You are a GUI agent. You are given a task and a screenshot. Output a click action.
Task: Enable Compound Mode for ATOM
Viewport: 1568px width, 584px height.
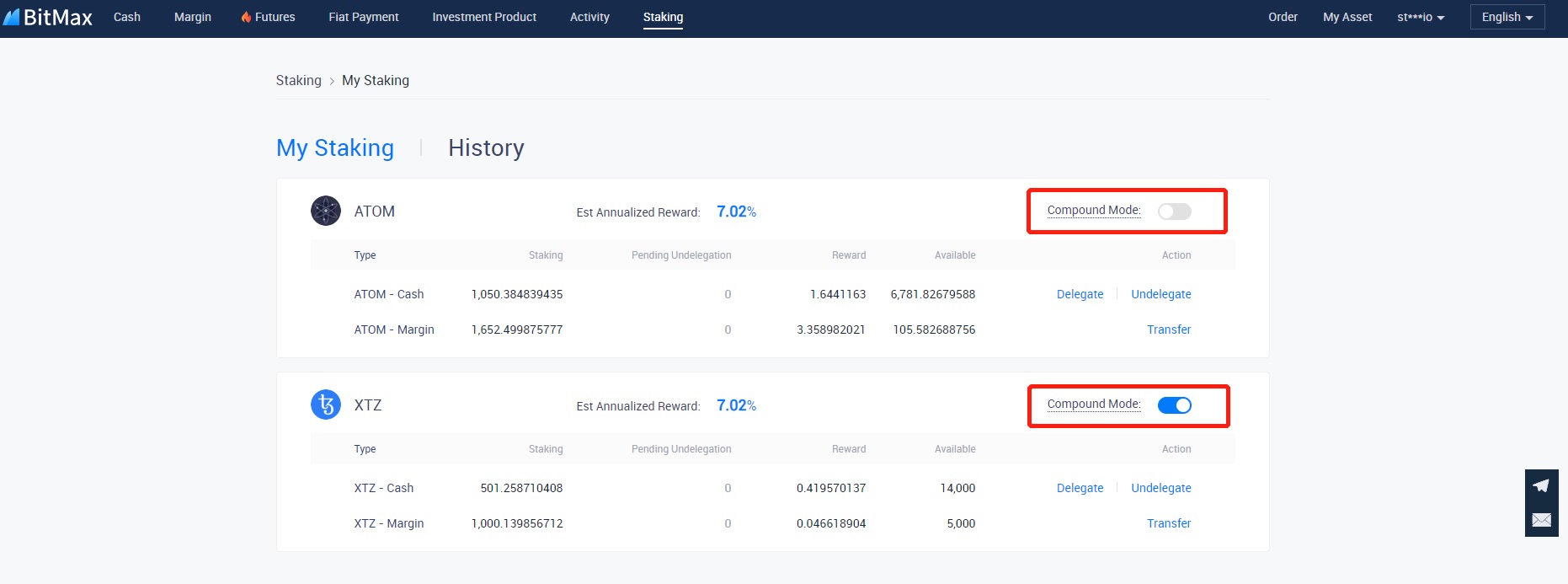[x=1174, y=212]
